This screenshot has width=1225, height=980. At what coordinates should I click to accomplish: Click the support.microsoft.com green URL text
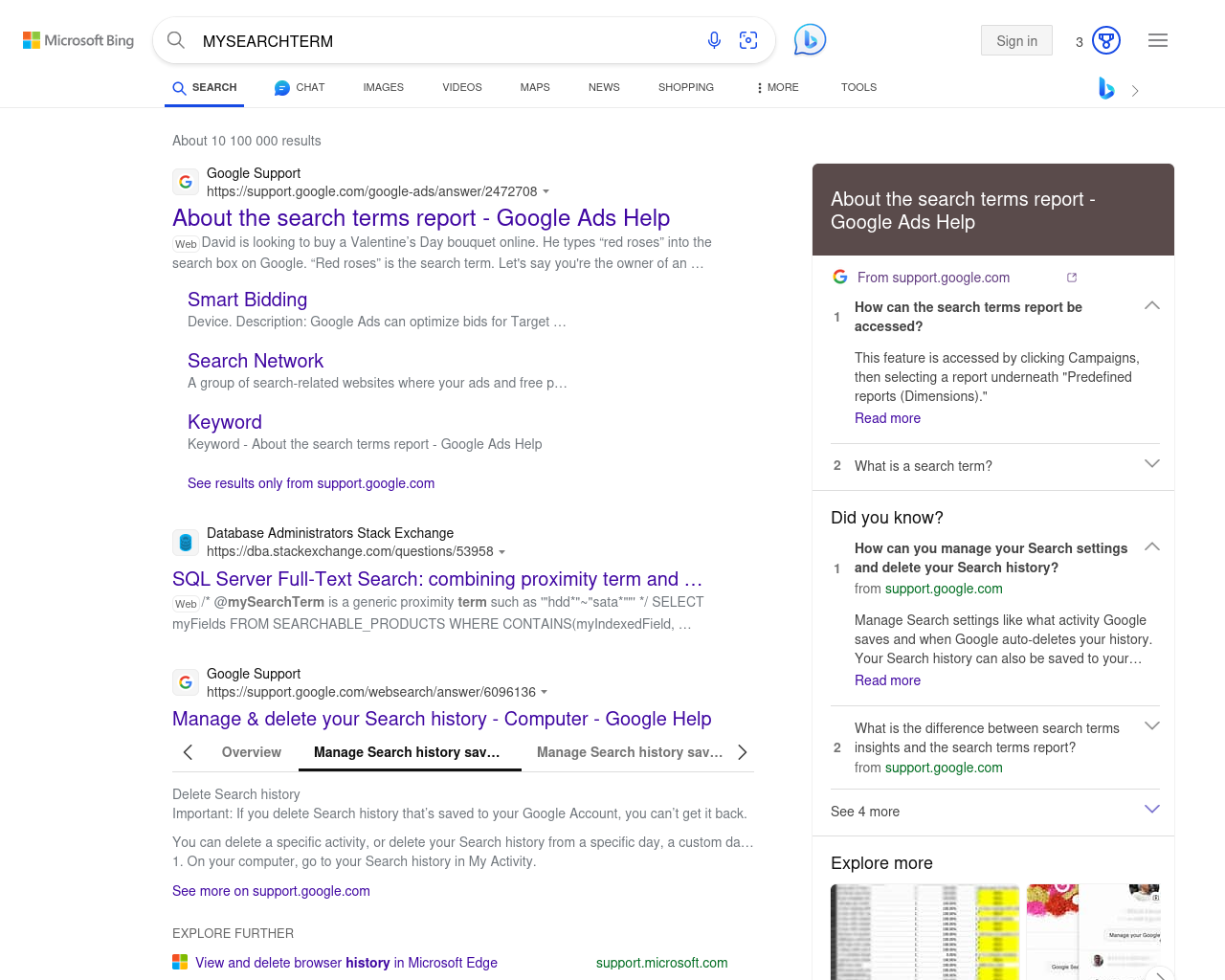(661, 963)
